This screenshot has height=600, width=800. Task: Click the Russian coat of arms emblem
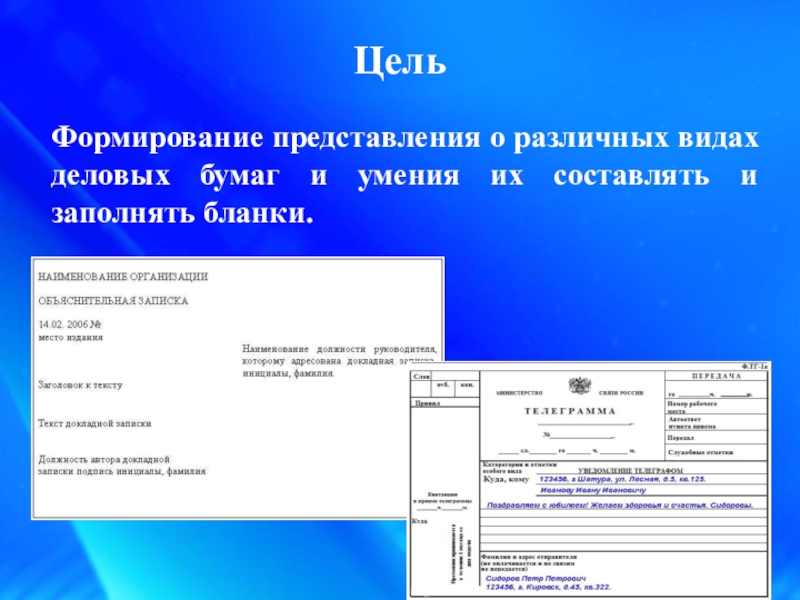(580, 386)
